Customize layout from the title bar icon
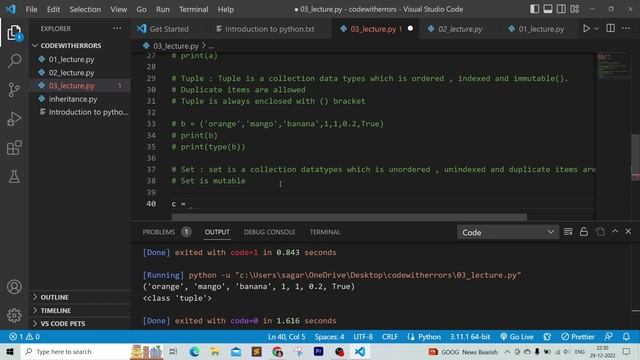The width and height of the screenshot is (640, 360). (x=575, y=9)
